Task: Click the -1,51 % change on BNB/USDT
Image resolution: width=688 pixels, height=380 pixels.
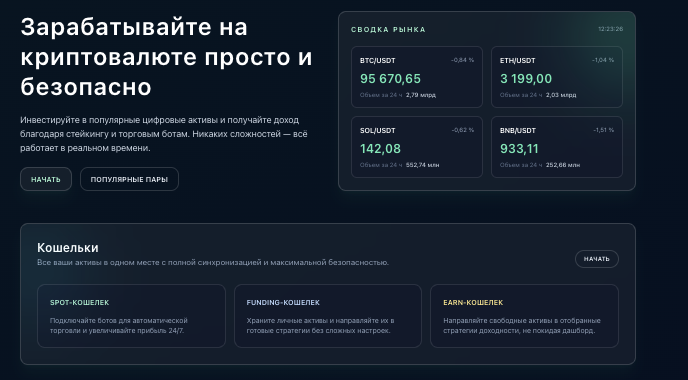Action: [x=603, y=130]
